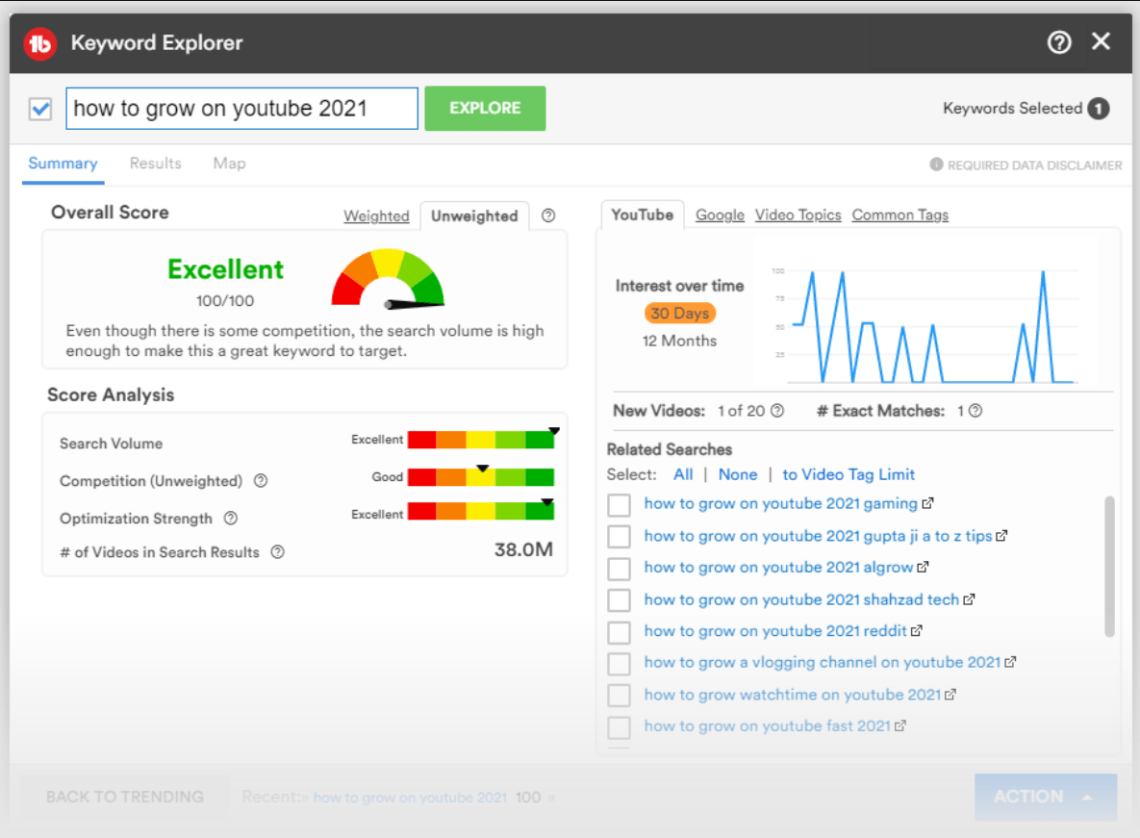Toggle the keyword selection checkbox beside the search field

pyautogui.click(x=39, y=108)
